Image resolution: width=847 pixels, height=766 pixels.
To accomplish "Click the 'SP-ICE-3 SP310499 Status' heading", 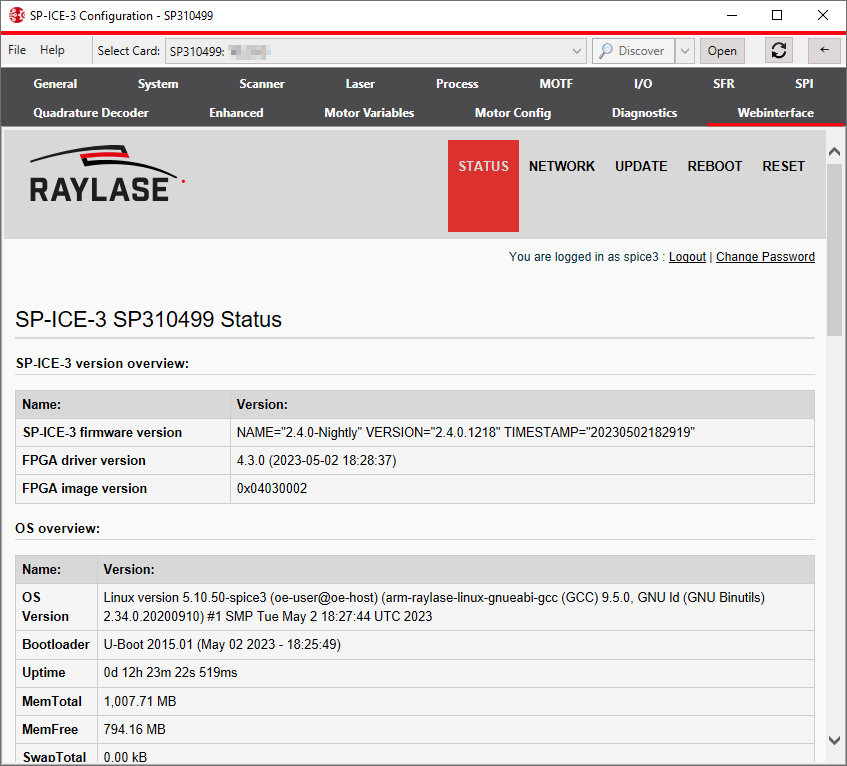I will click(149, 319).
